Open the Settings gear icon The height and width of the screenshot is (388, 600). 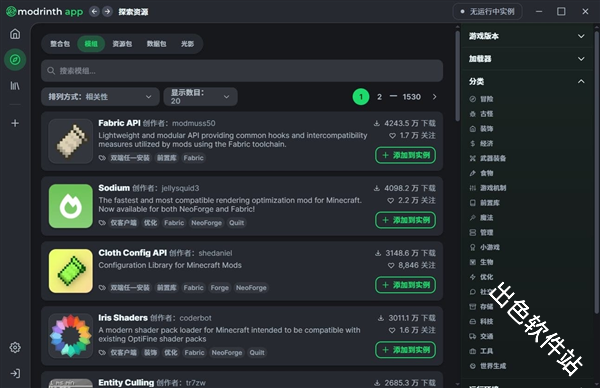click(x=15, y=347)
